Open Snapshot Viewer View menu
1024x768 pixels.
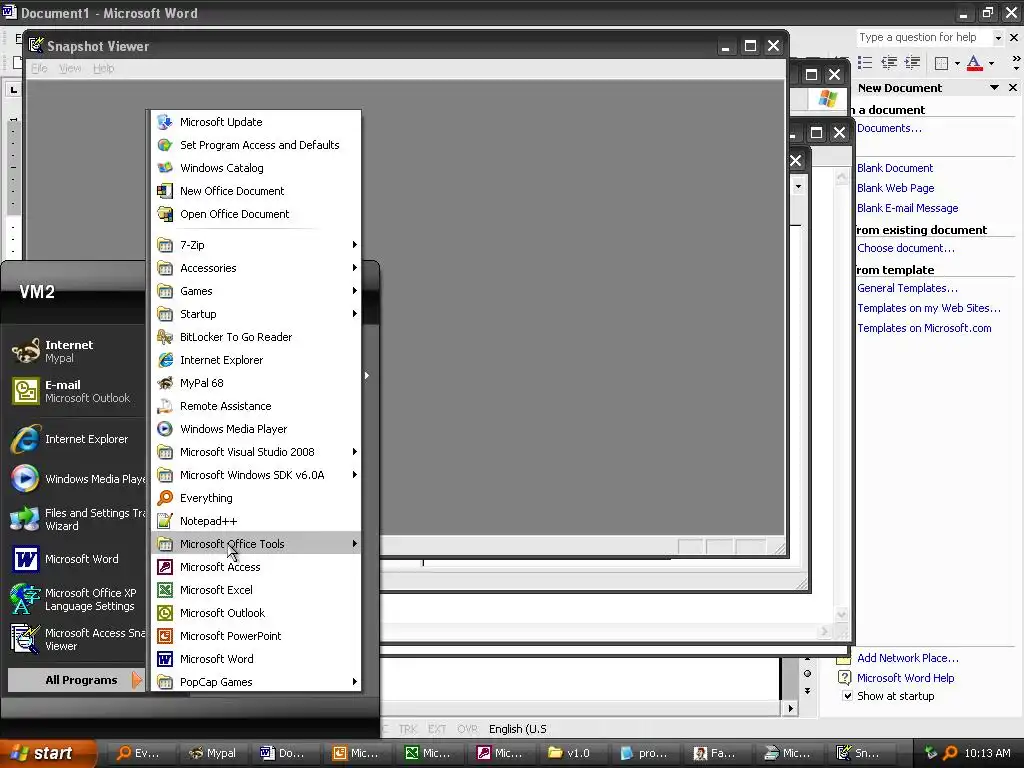click(70, 69)
